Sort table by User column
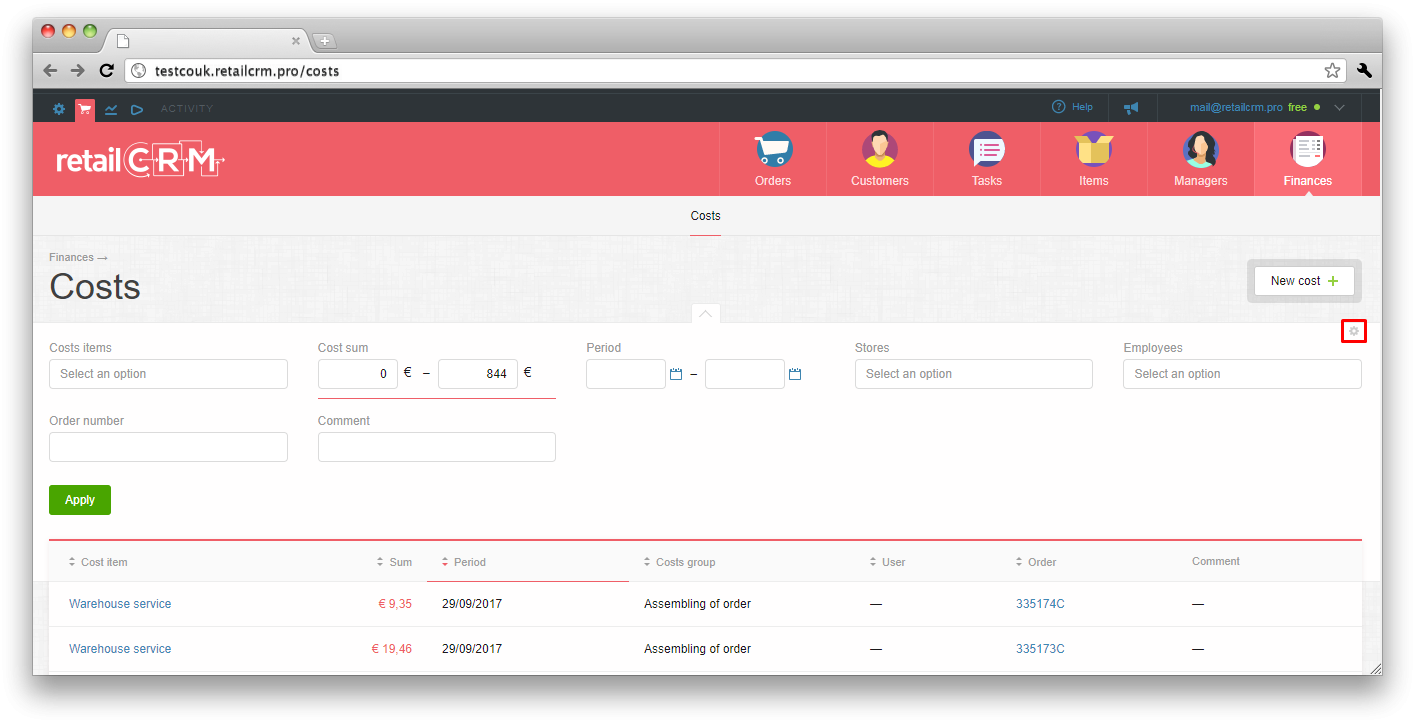The height and width of the screenshot is (723, 1415). coord(887,562)
